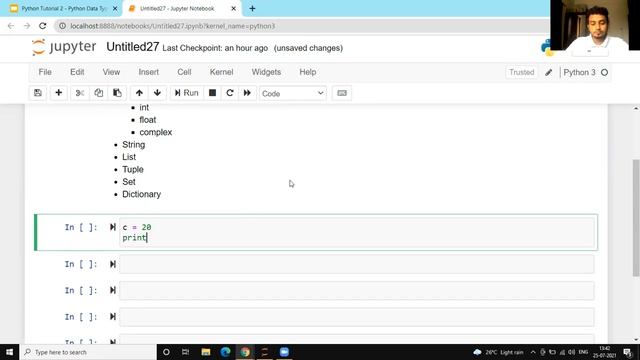Copy selected cells icon
640x360 pixels.
click(98, 93)
